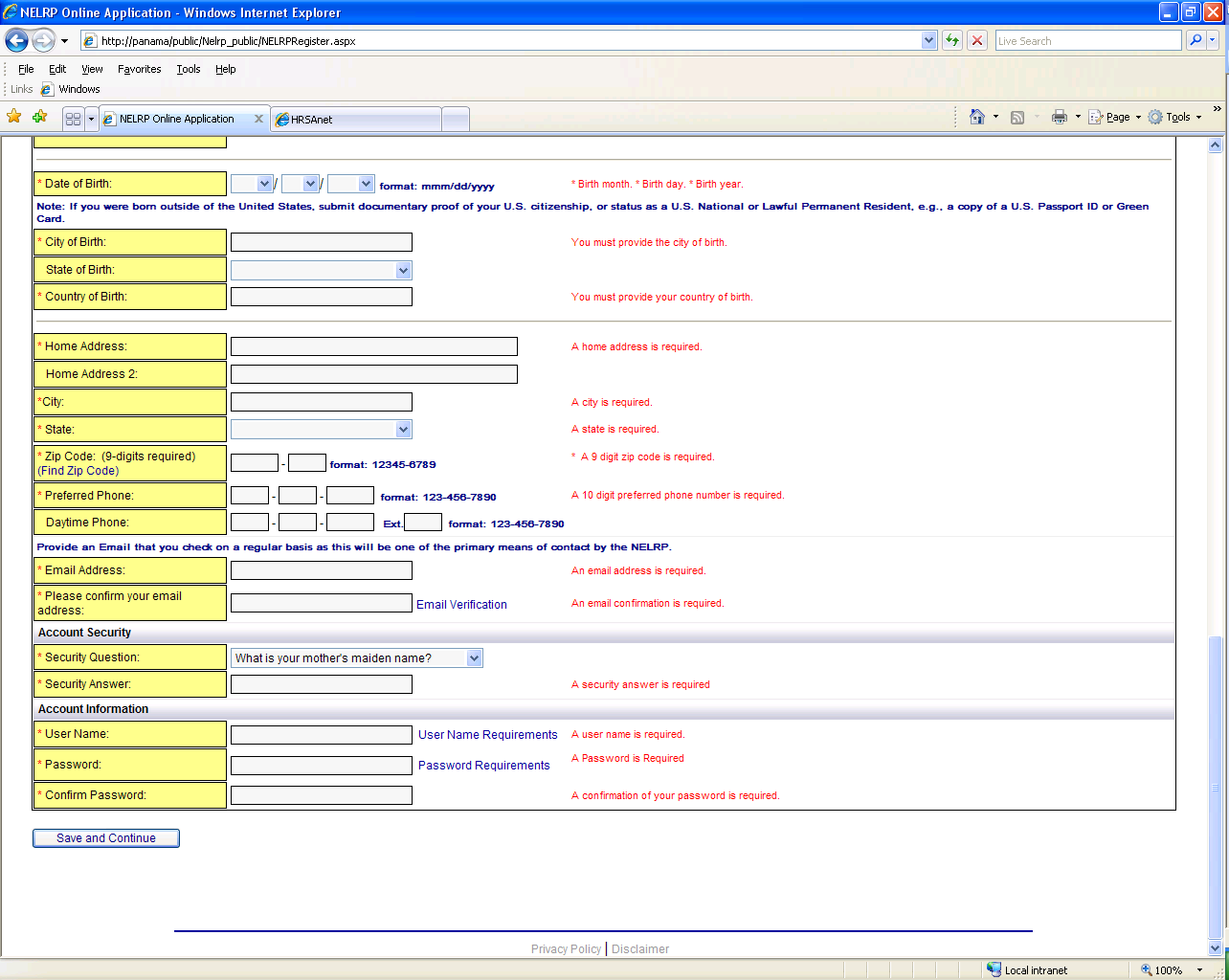
Task: Open the home address State dropdown
Action: (x=322, y=430)
